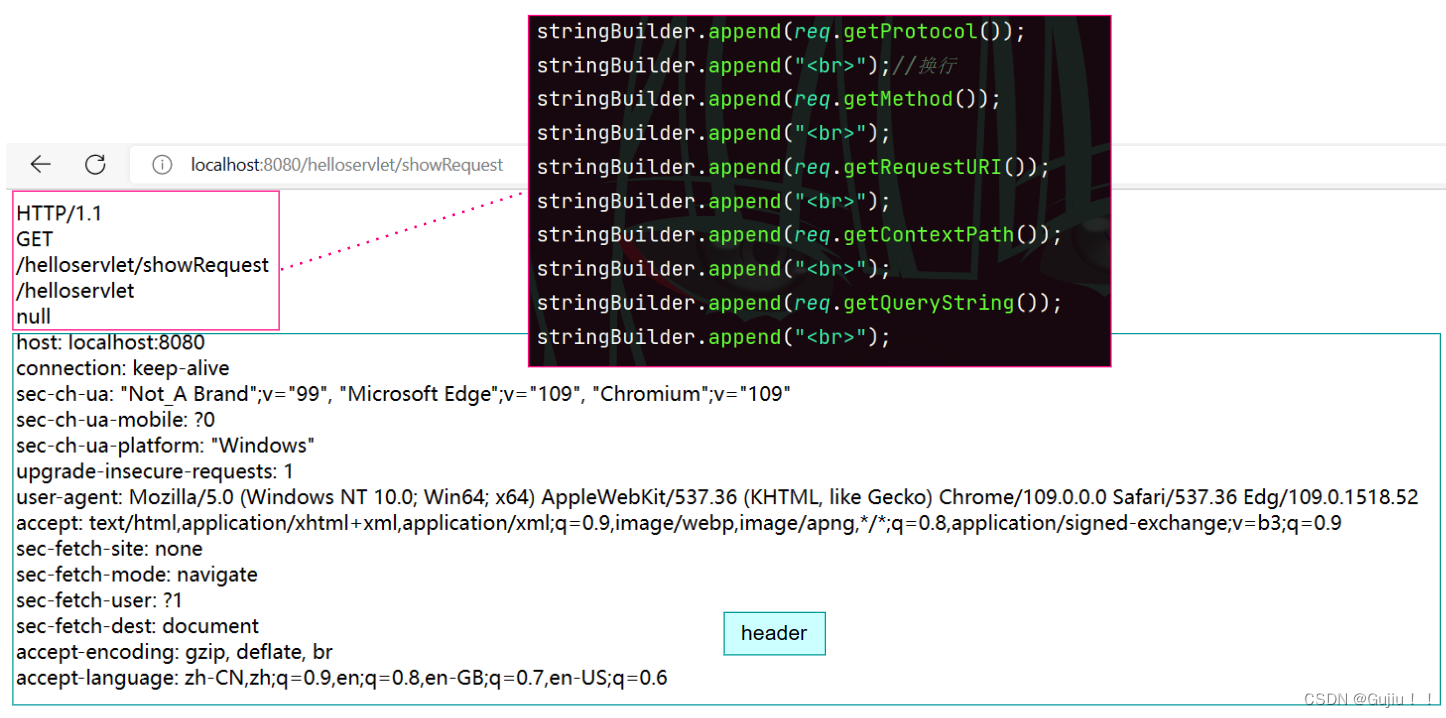Image resolution: width=1446 pixels, height=718 pixels.
Task: Click the req.getQueryString() code line
Action: 799,303
